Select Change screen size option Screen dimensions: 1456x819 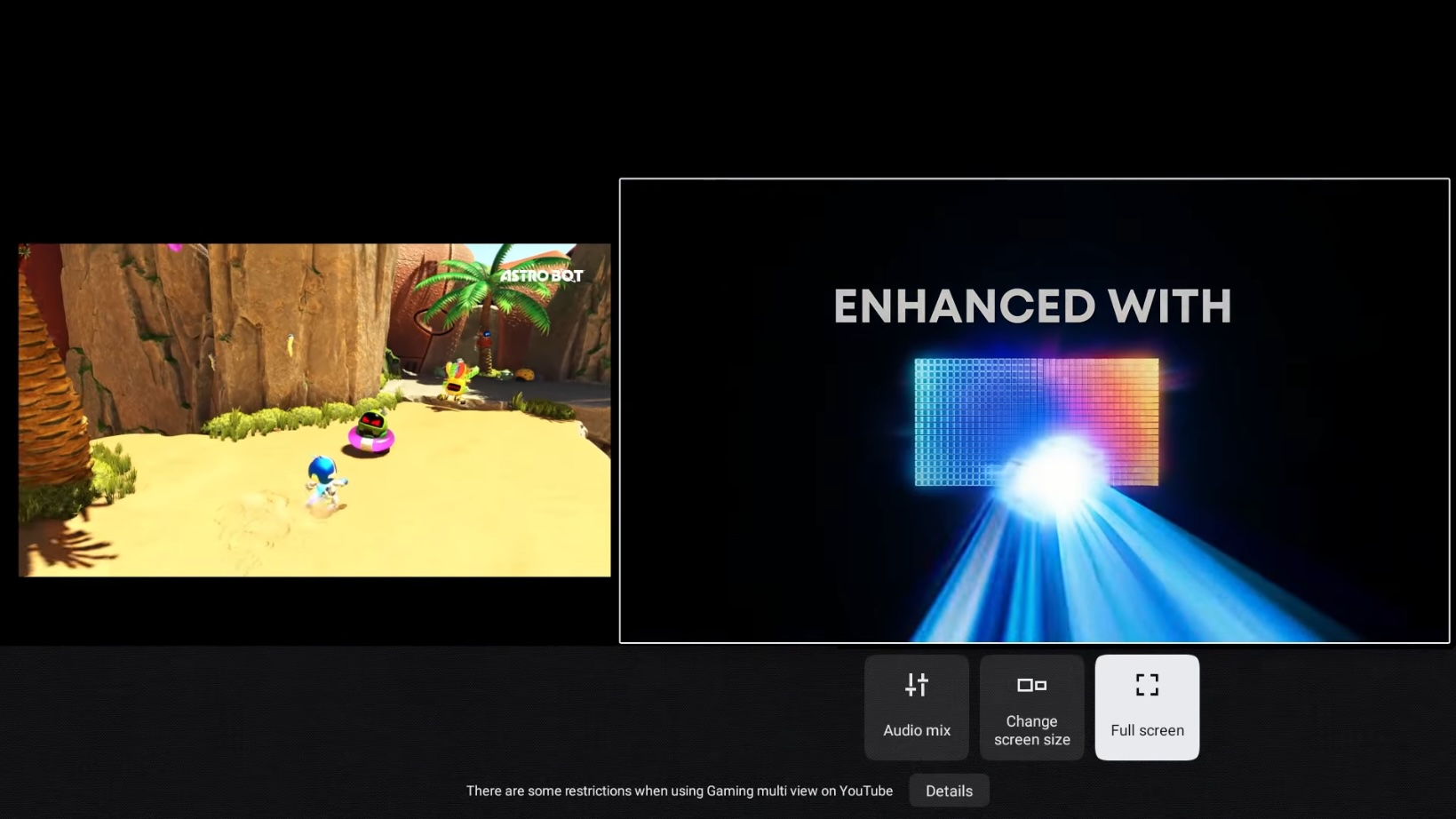tap(1031, 707)
